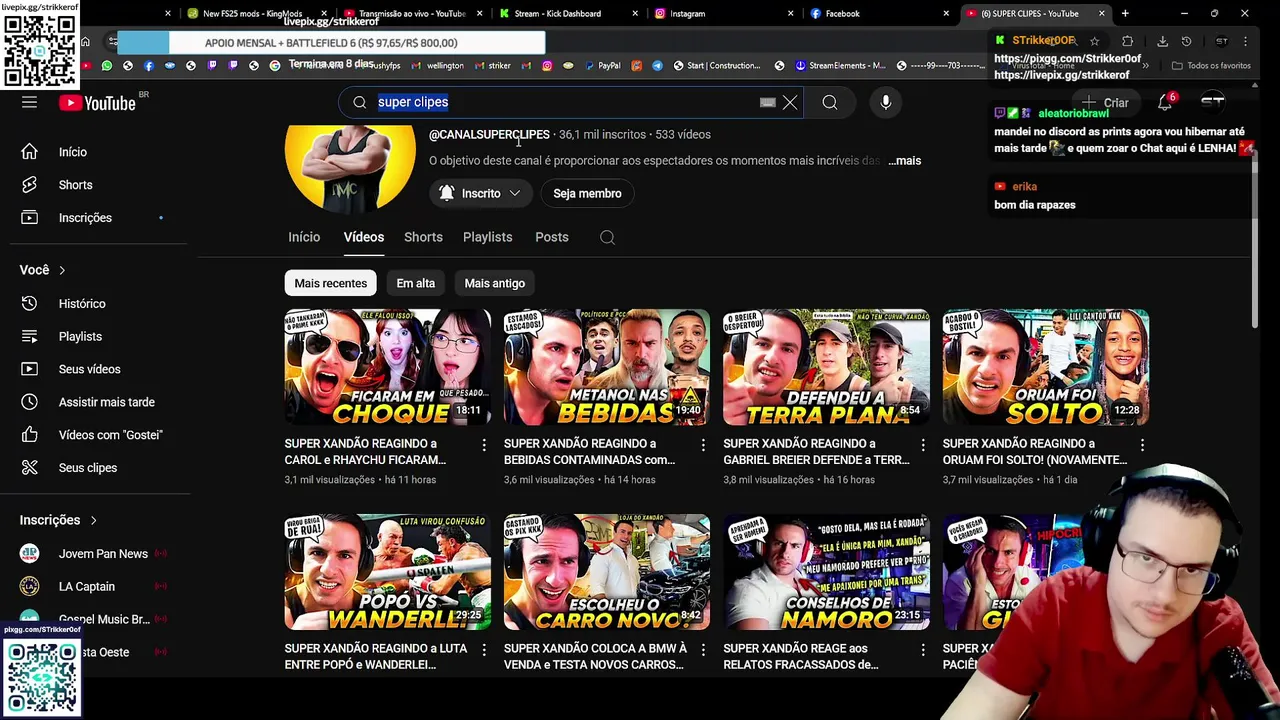Switch to the Stream - Kick Dashboard browser tab
Screen dimensions: 1280x720
(566, 14)
